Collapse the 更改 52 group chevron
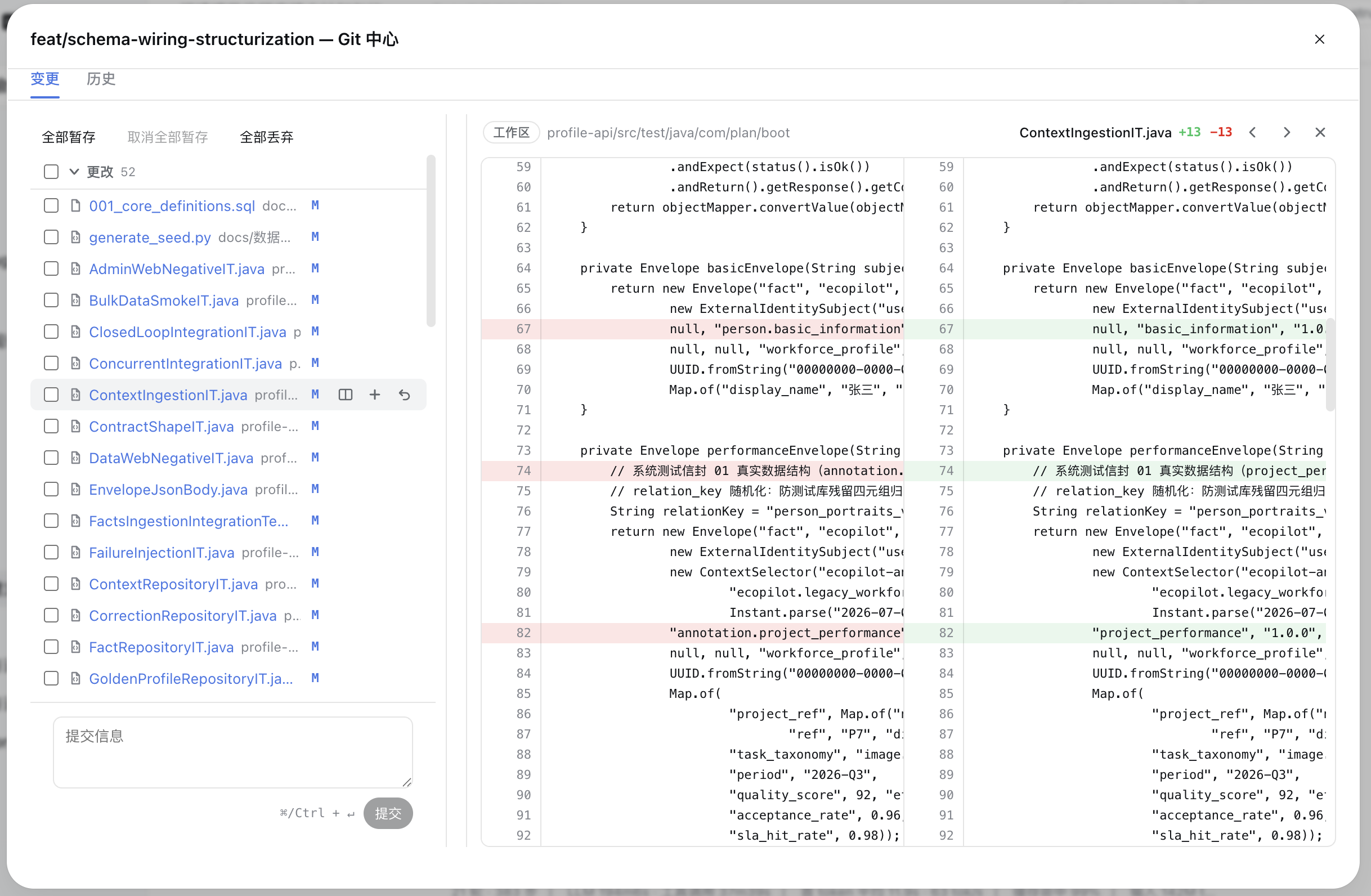Screen dimensions: 1371x896 [x=74, y=172]
